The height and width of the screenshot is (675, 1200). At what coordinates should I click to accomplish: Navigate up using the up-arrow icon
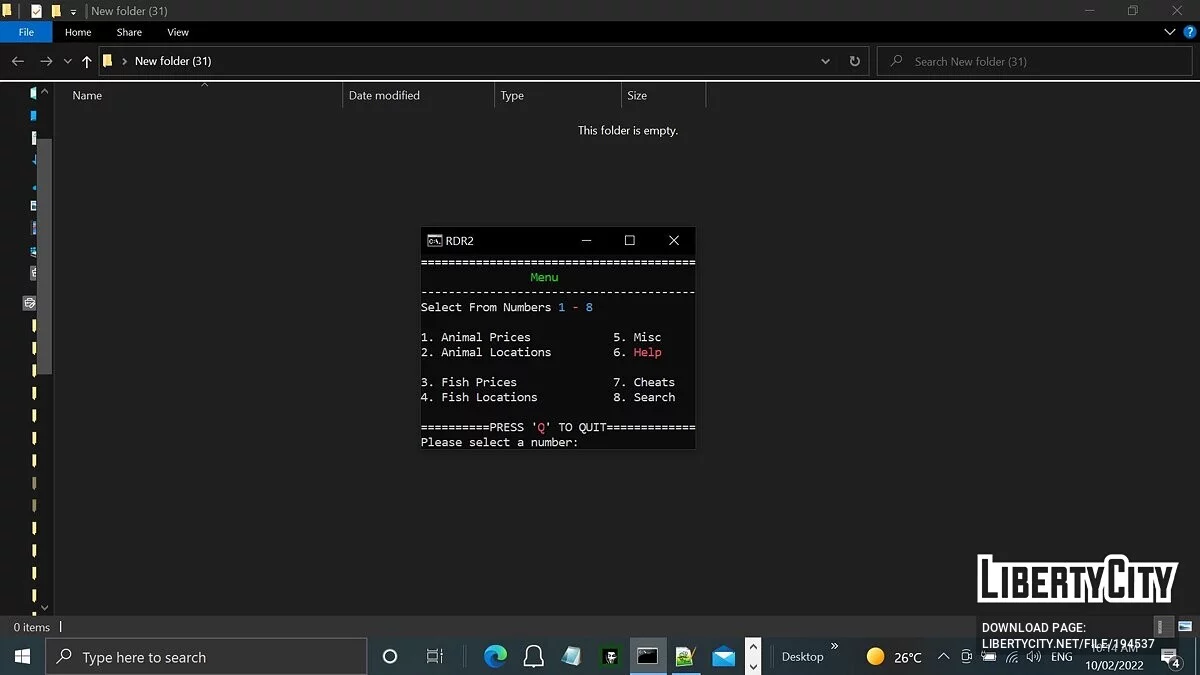[86, 61]
